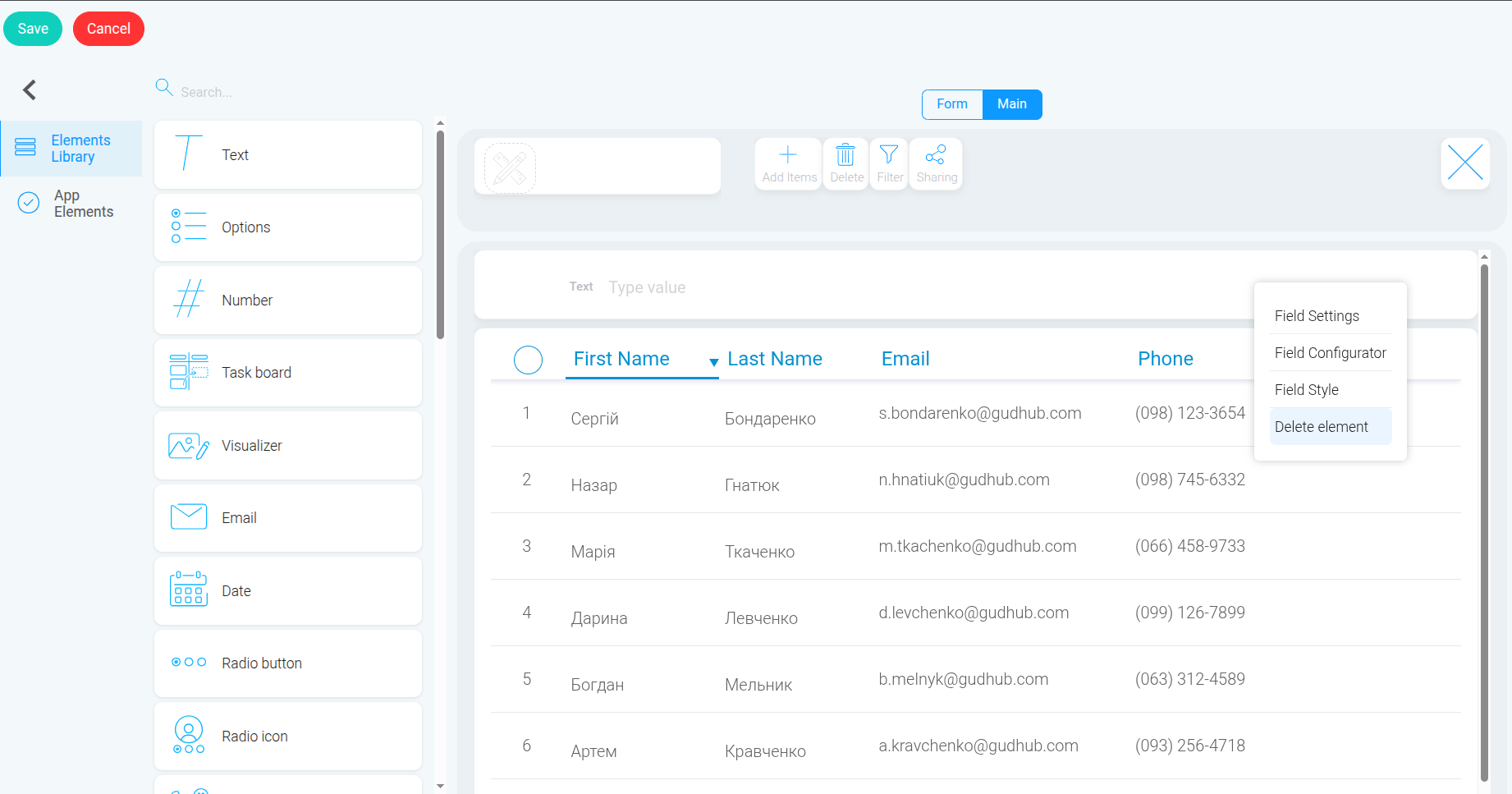This screenshot has width=1512, height=794.
Task: Click the Save button
Action: pyautogui.click(x=33, y=29)
